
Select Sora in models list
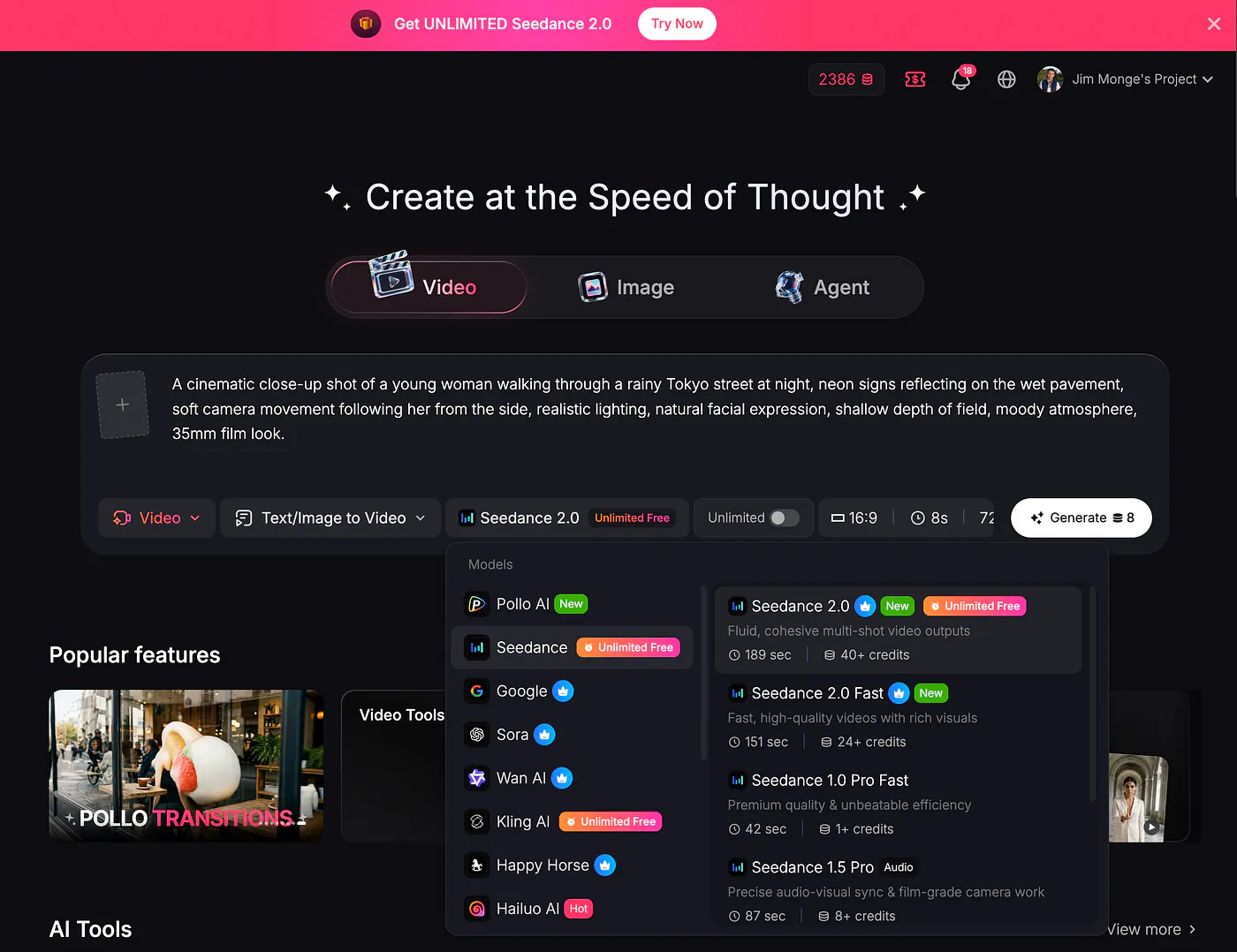pos(572,735)
